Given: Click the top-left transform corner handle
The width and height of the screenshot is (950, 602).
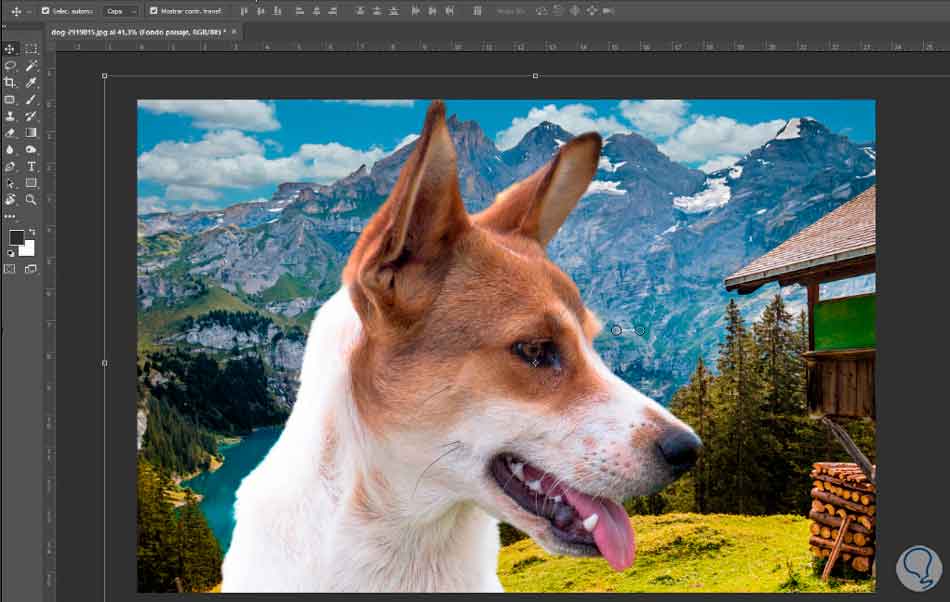Looking at the screenshot, I should tap(105, 76).
